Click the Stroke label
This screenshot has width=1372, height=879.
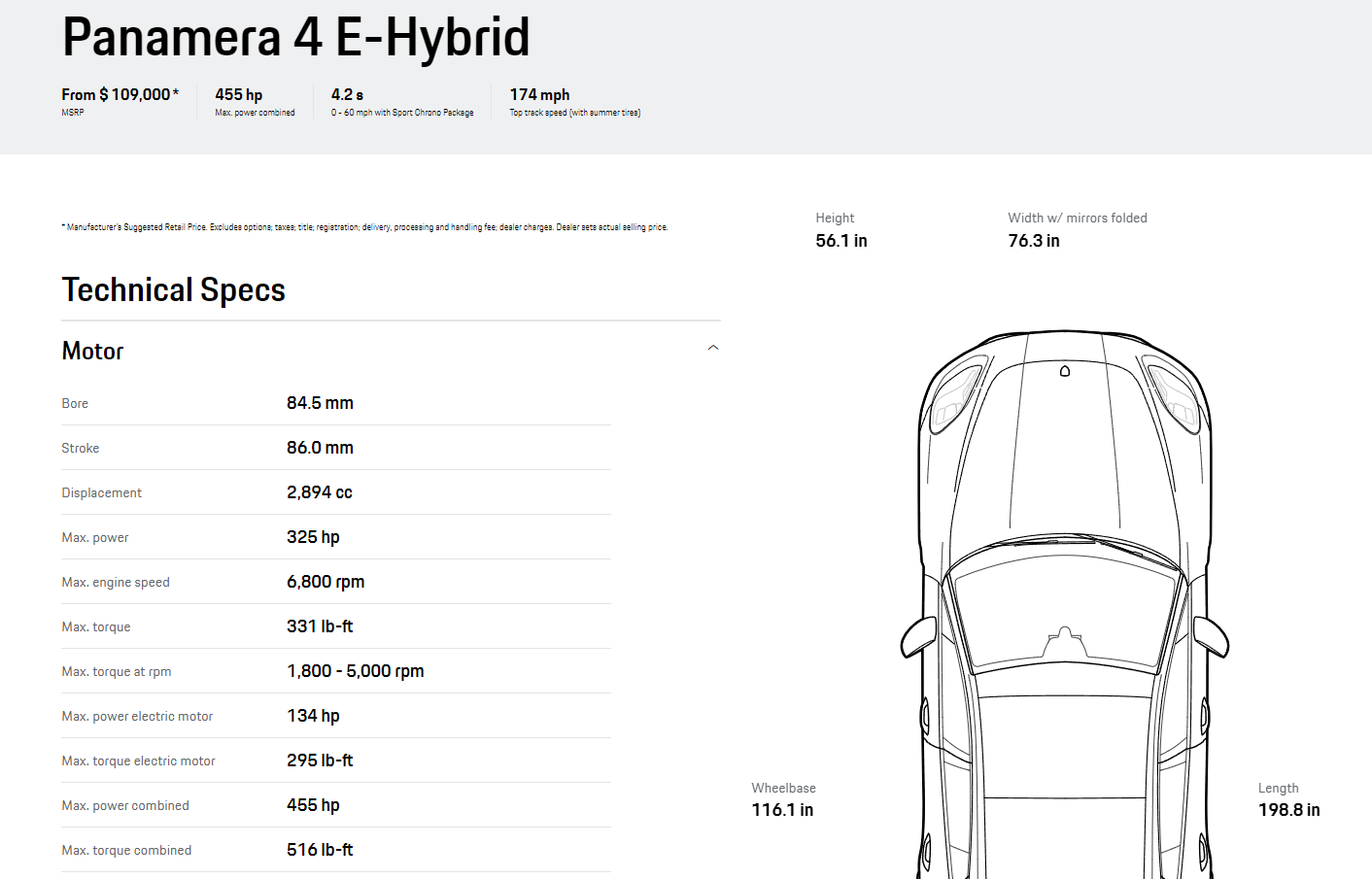pyautogui.click(x=81, y=448)
